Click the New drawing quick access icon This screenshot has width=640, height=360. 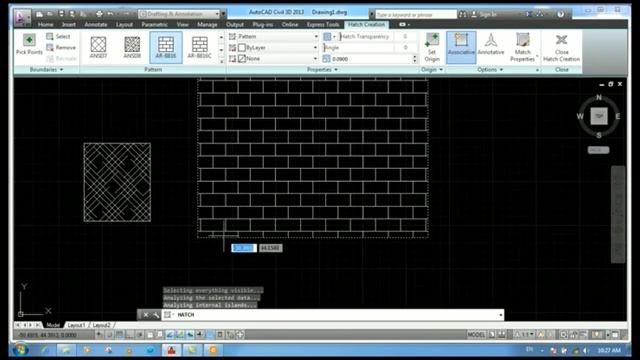[x=40, y=14]
